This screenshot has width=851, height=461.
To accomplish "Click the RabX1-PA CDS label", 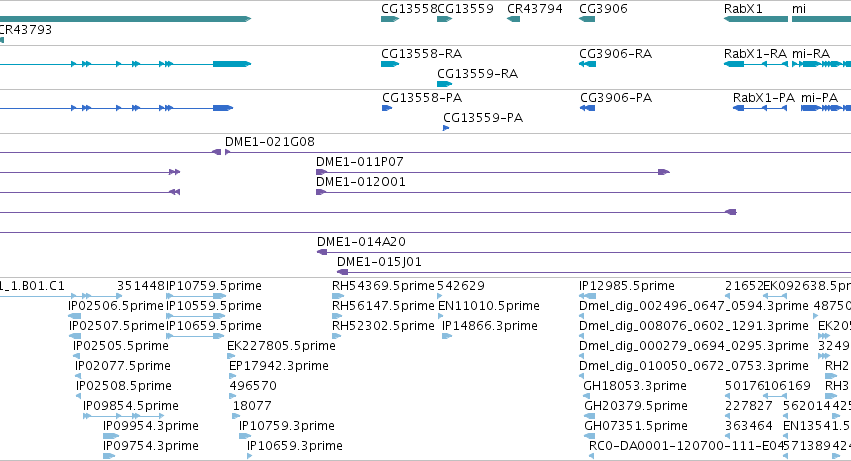I will click(764, 98).
